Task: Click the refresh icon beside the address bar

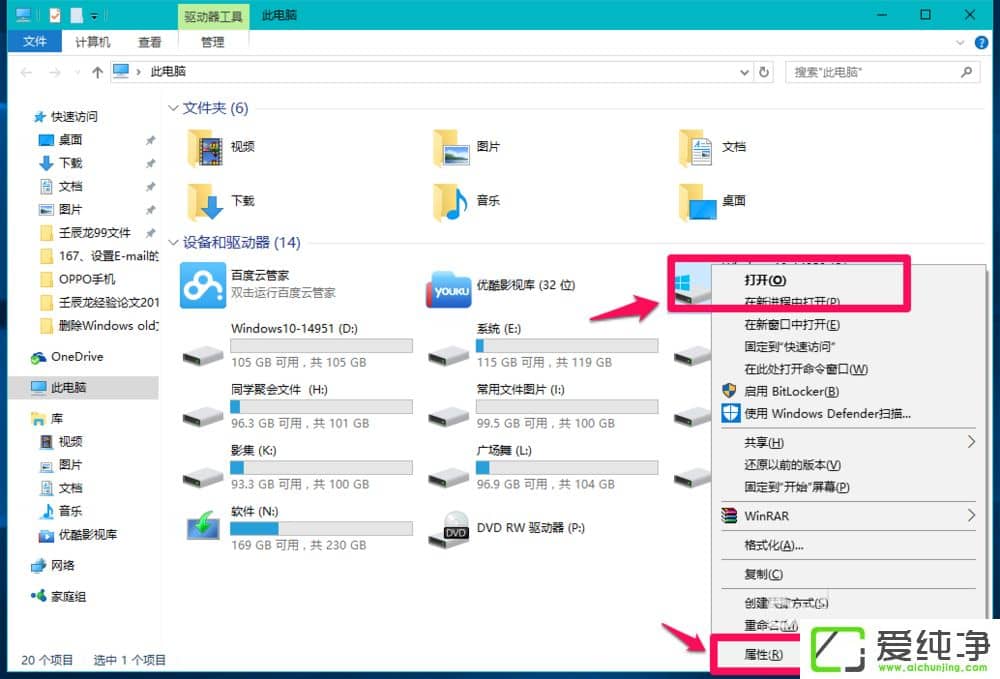Action: (x=762, y=72)
